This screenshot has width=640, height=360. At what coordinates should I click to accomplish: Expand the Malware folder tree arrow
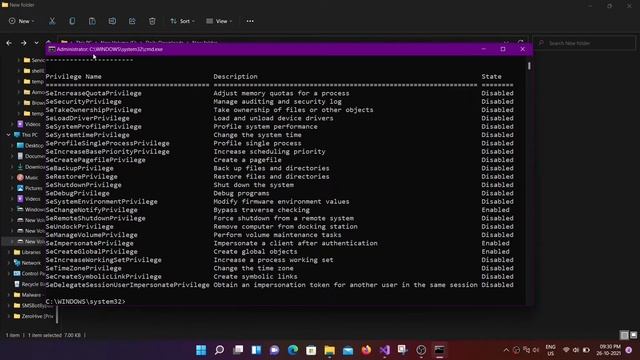(x=9, y=295)
